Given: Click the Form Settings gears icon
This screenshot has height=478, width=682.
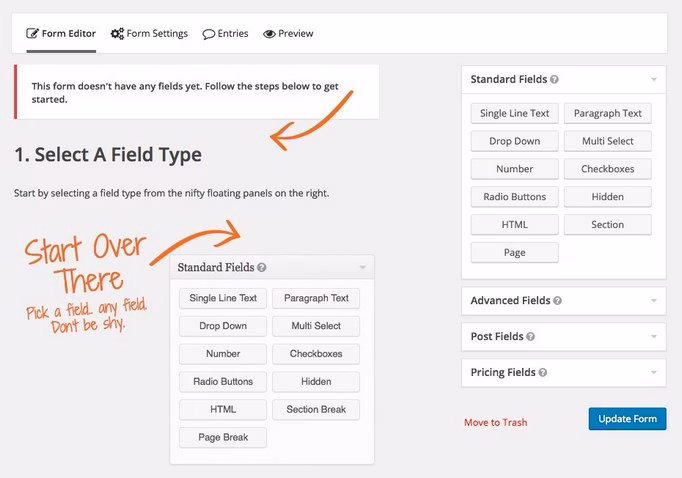Looking at the screenshot, I should (x=117, y=33).
